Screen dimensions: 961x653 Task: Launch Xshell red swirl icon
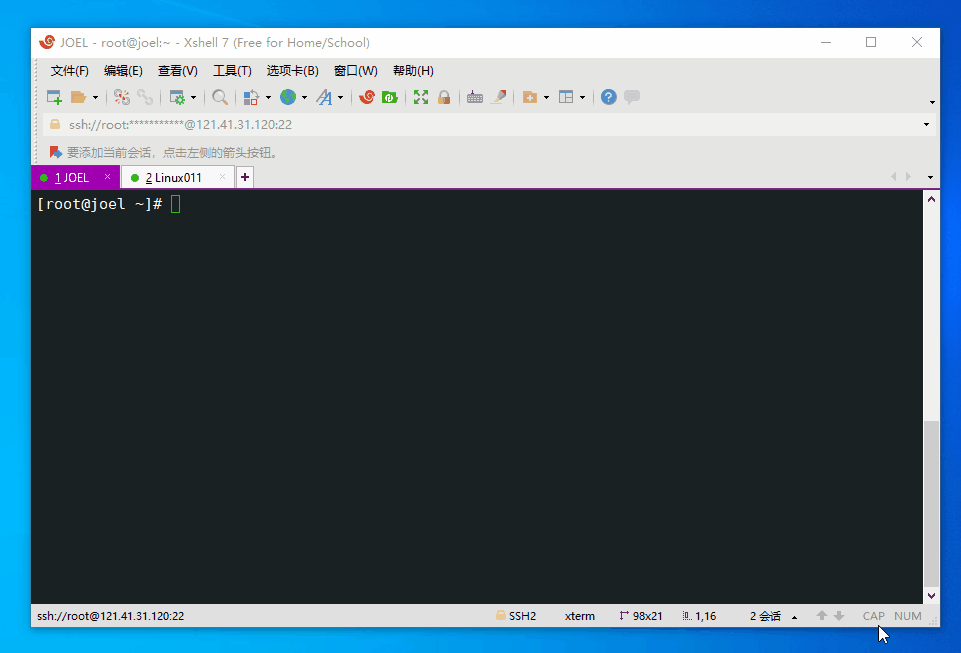[367, 97]
